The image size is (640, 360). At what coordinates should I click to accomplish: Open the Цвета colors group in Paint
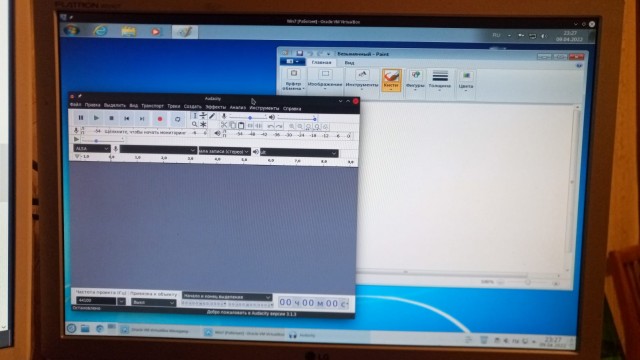[466, 81]
